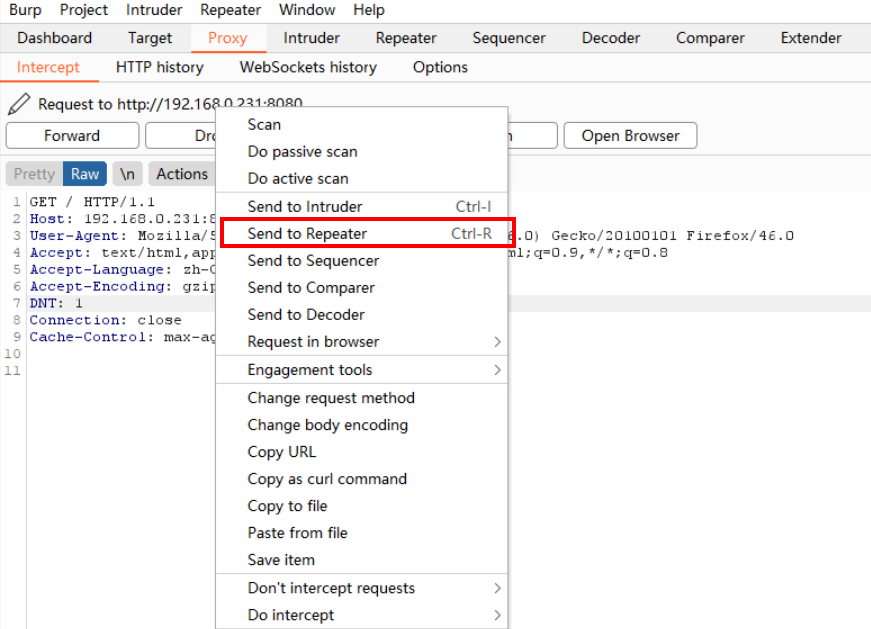This screenshot has width=871, height=629.
Task: Select the Proxy tab
Action: [228, 38]
